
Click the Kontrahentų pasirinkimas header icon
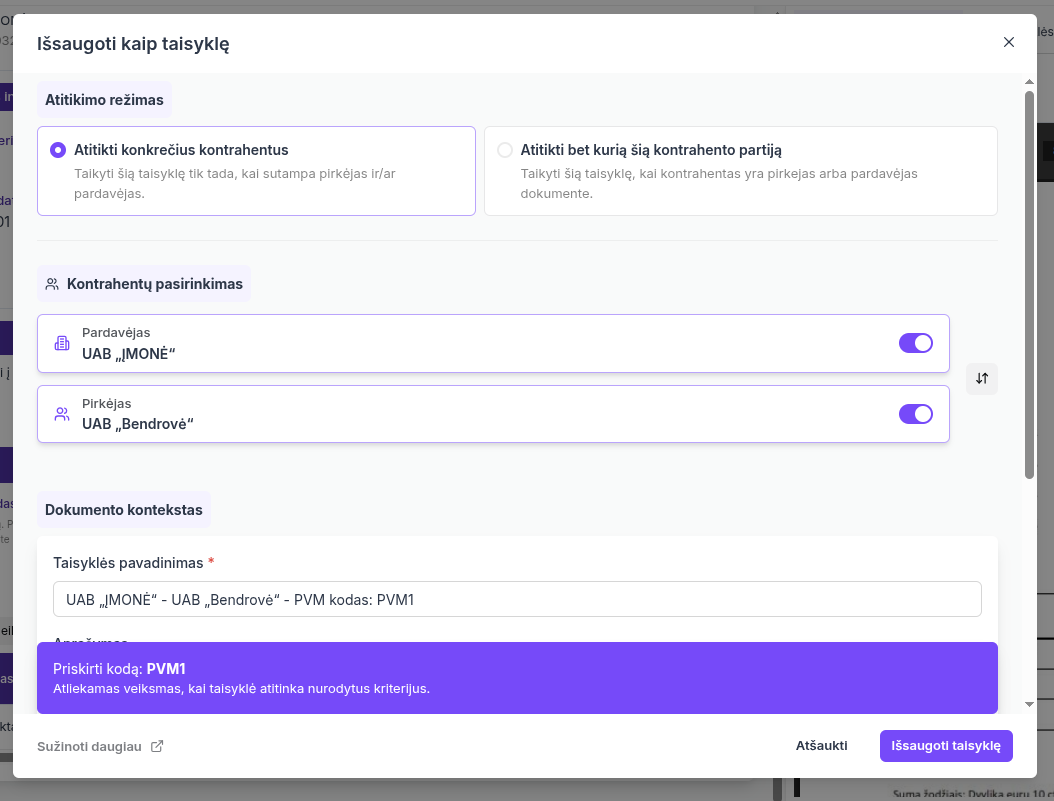tap(52, 284)
